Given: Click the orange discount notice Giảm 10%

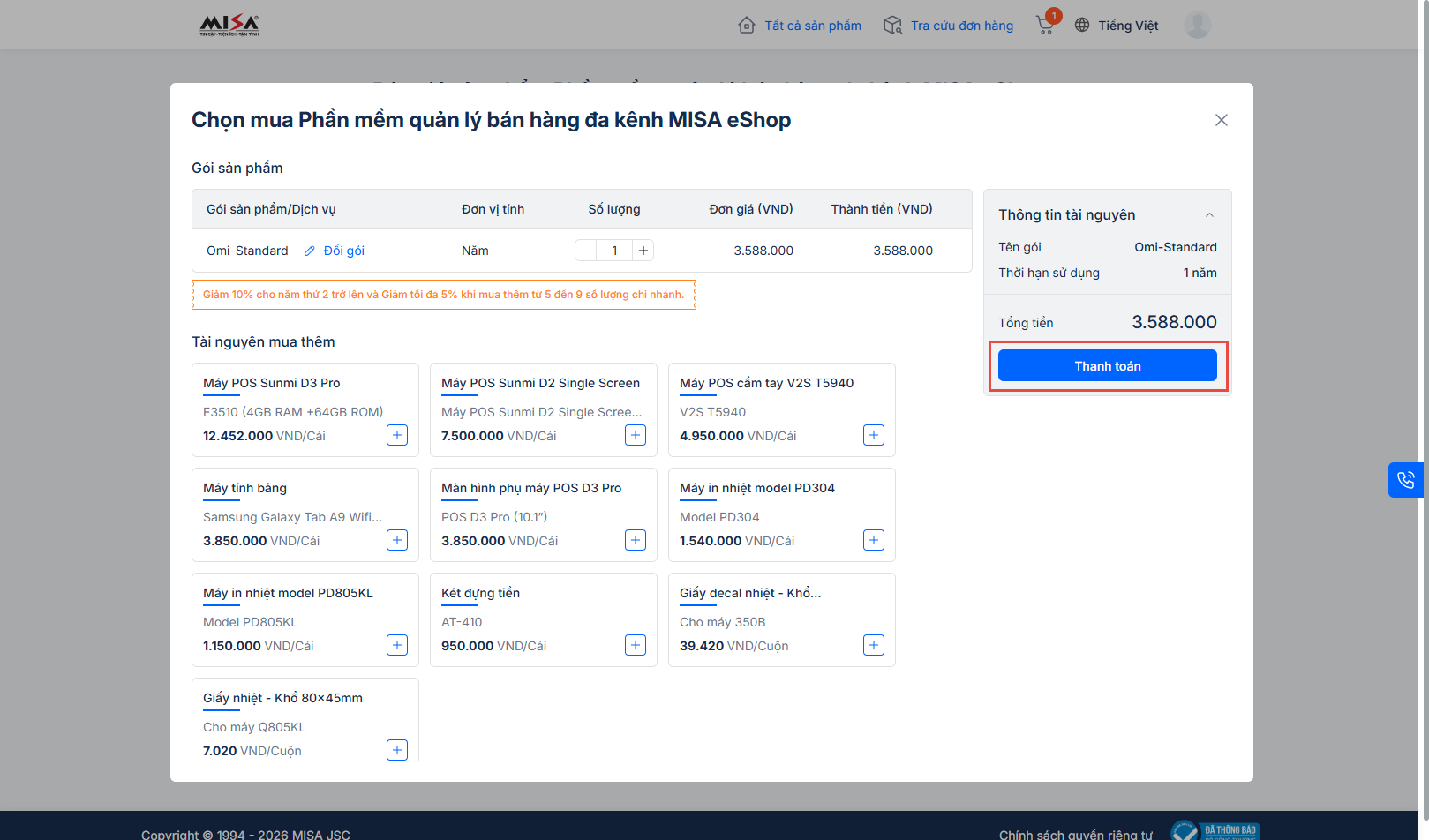Looking at the screenshot, I should 444,295.
